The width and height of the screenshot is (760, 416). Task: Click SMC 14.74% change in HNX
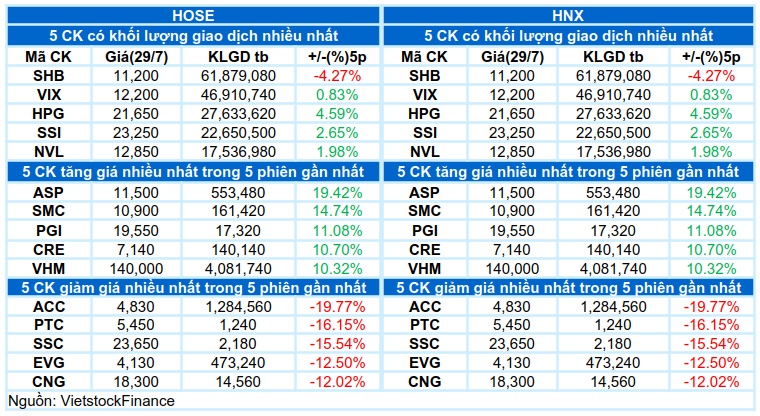[x=711, y=211]
